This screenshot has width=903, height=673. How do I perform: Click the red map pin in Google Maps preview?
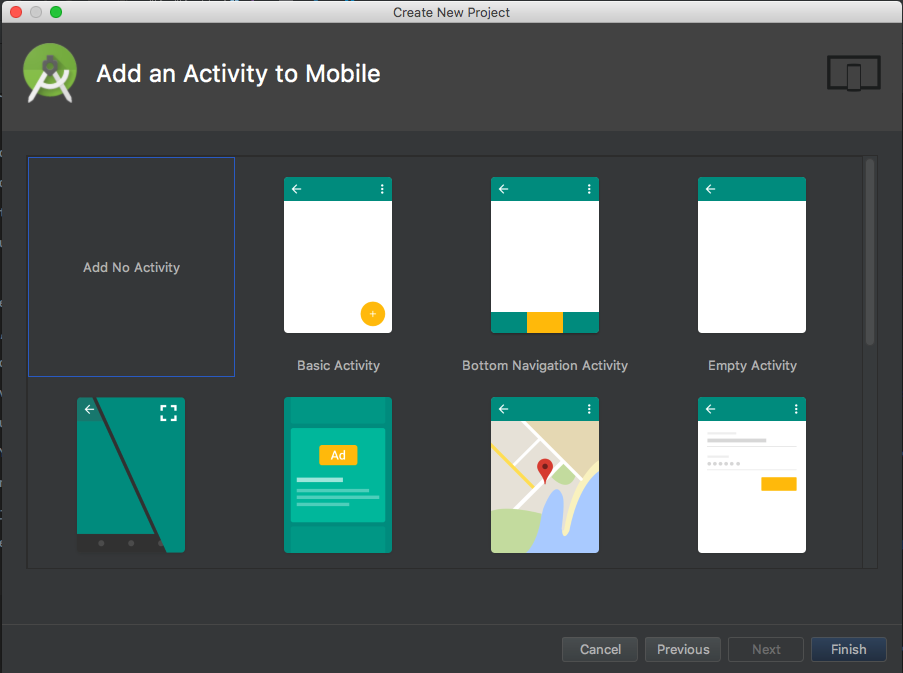[545, 467]
